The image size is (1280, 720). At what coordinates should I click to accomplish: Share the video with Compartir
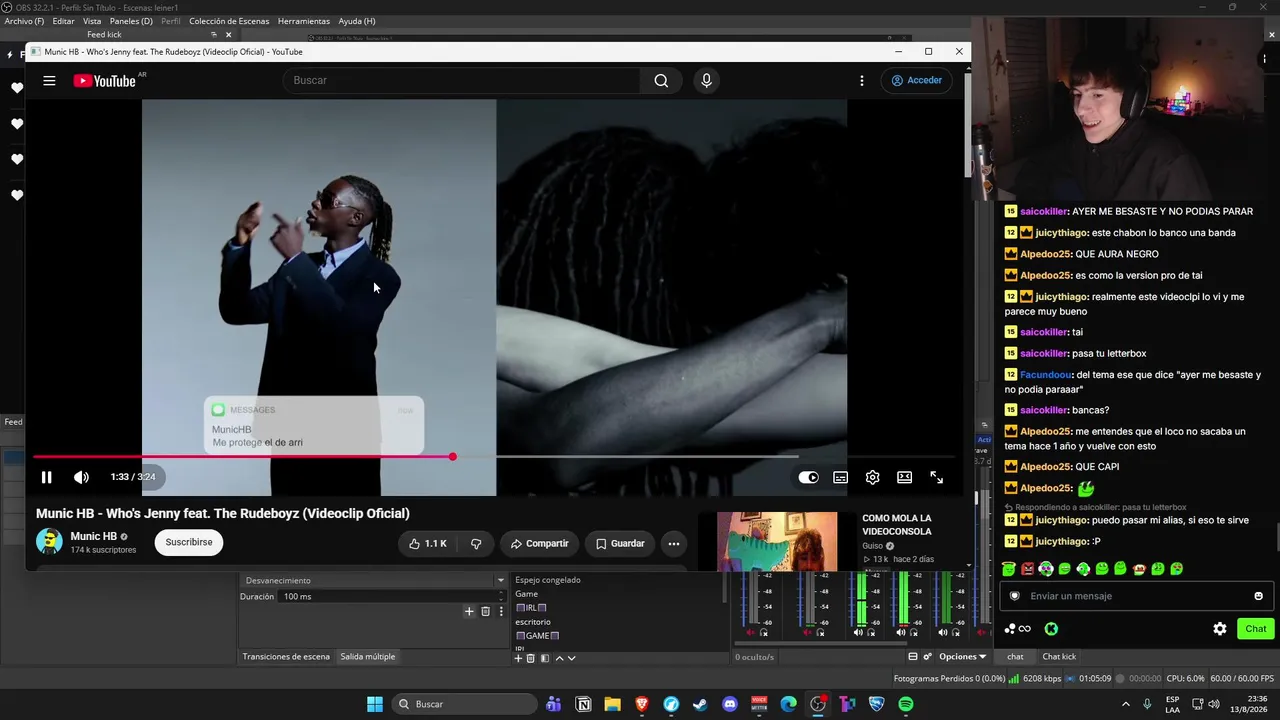(539, 543)
